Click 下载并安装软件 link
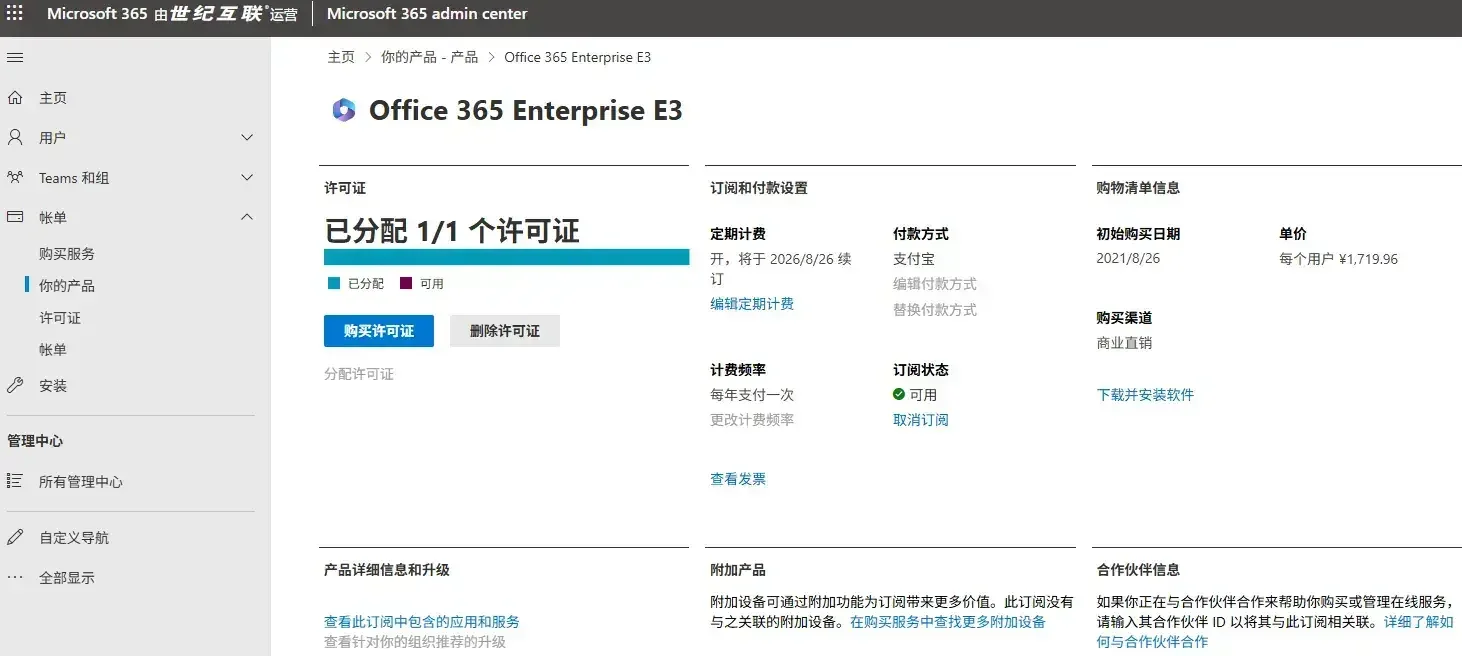The image size is (1462, 656). 1146,395
